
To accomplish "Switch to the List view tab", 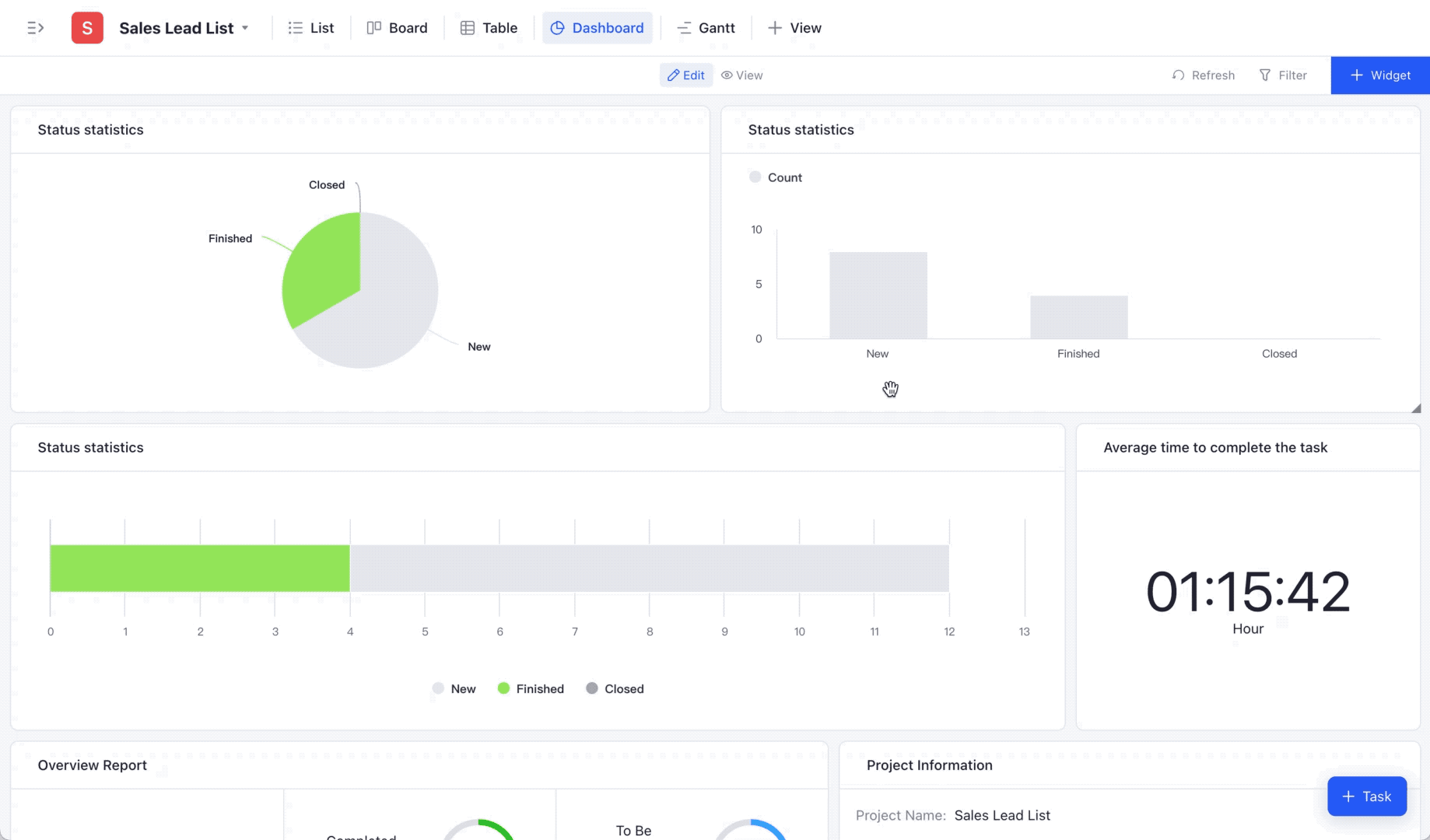I will 311,28.
